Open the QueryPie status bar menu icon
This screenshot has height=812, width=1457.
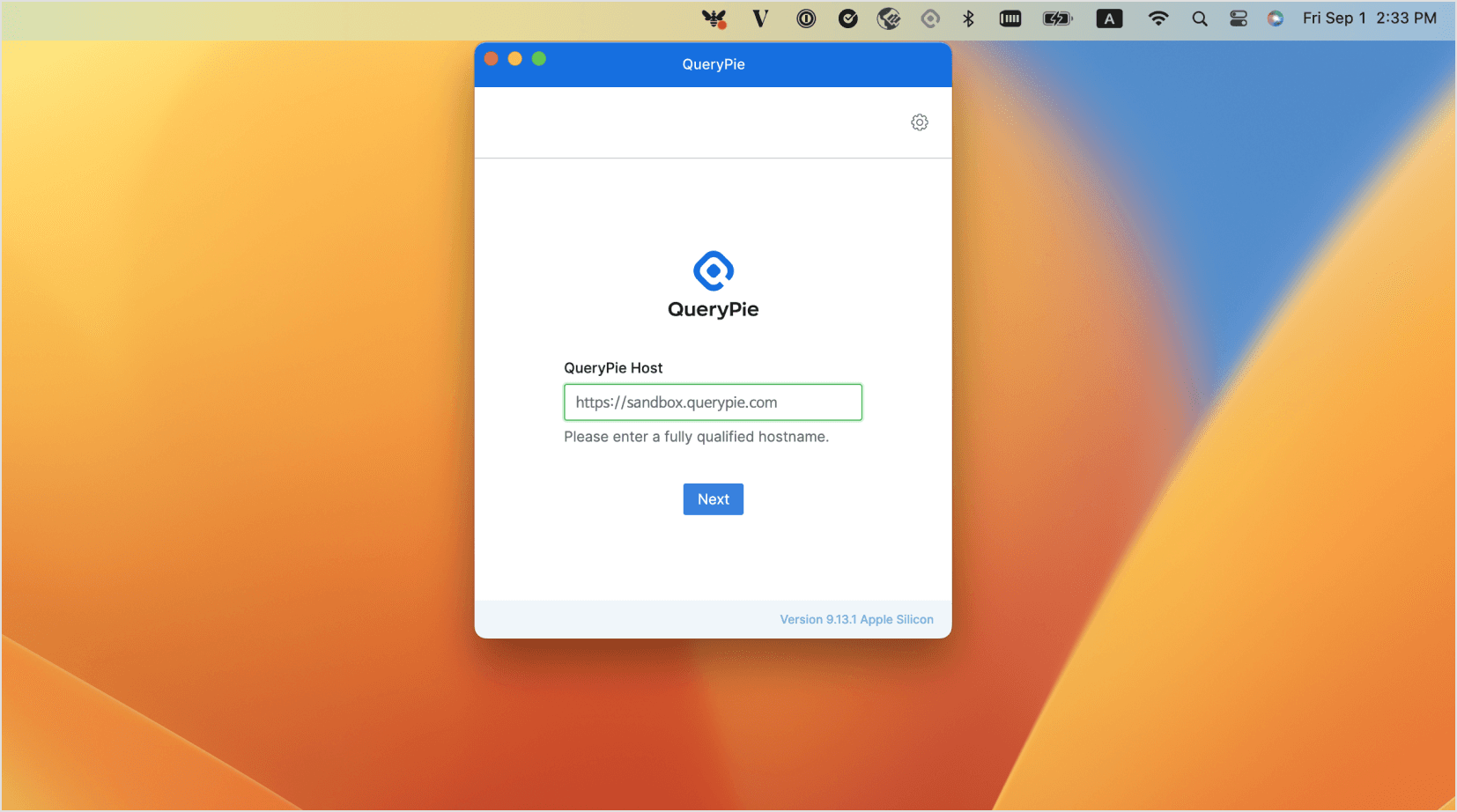(x=929, y=18)
